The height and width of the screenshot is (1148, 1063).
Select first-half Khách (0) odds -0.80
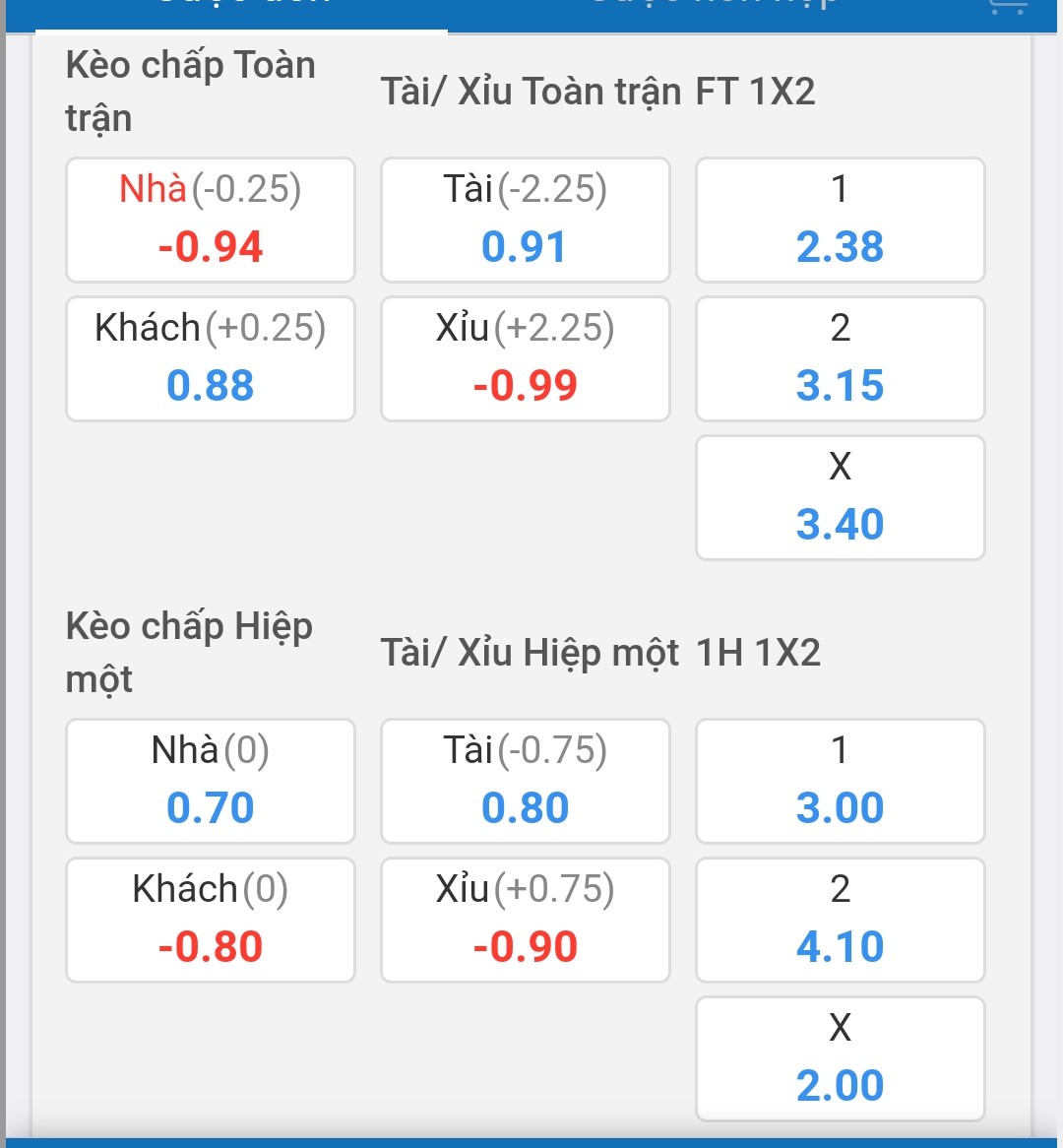pos(210,921)
